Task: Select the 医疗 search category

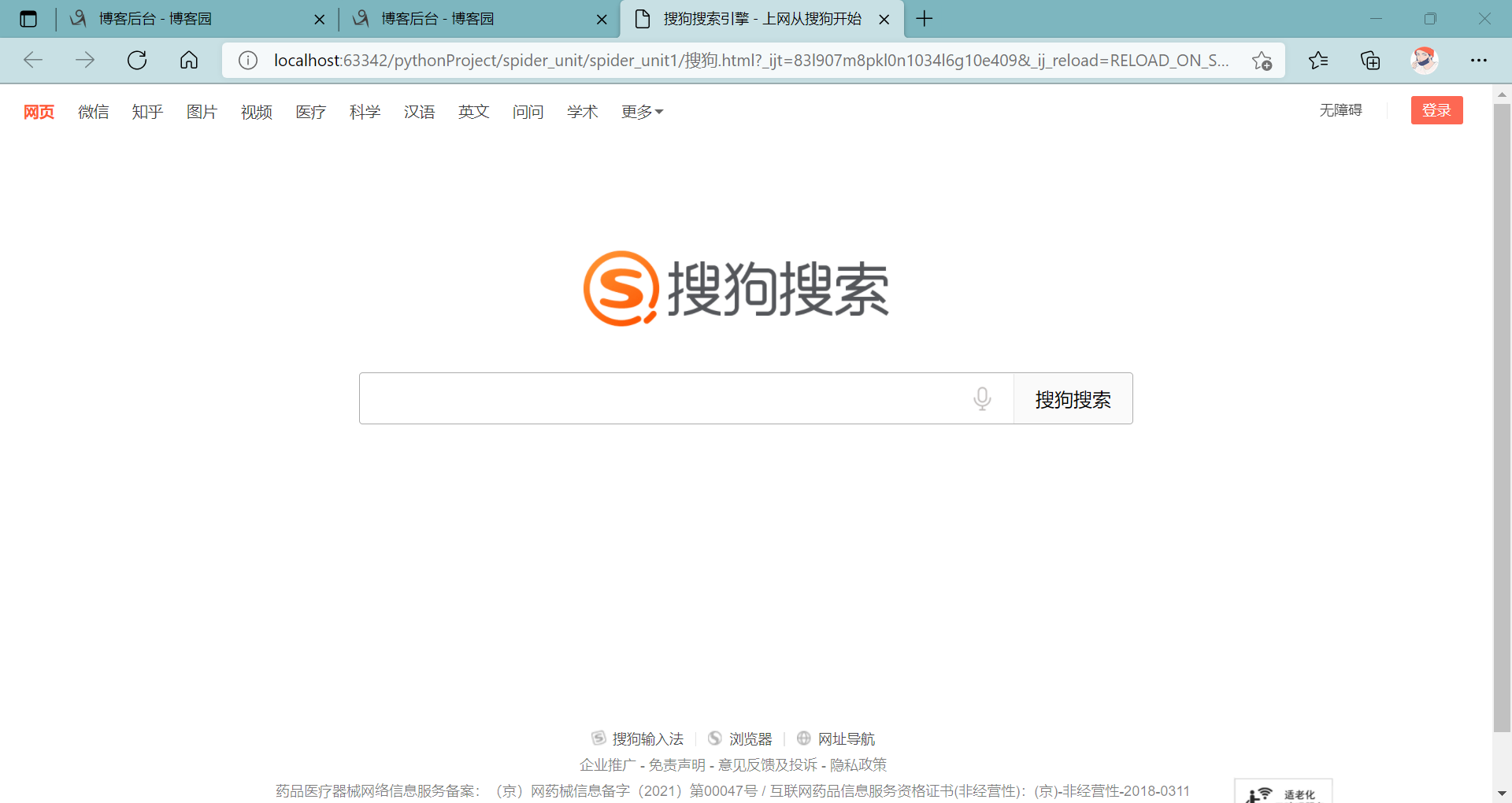Action: coord(310,112)
